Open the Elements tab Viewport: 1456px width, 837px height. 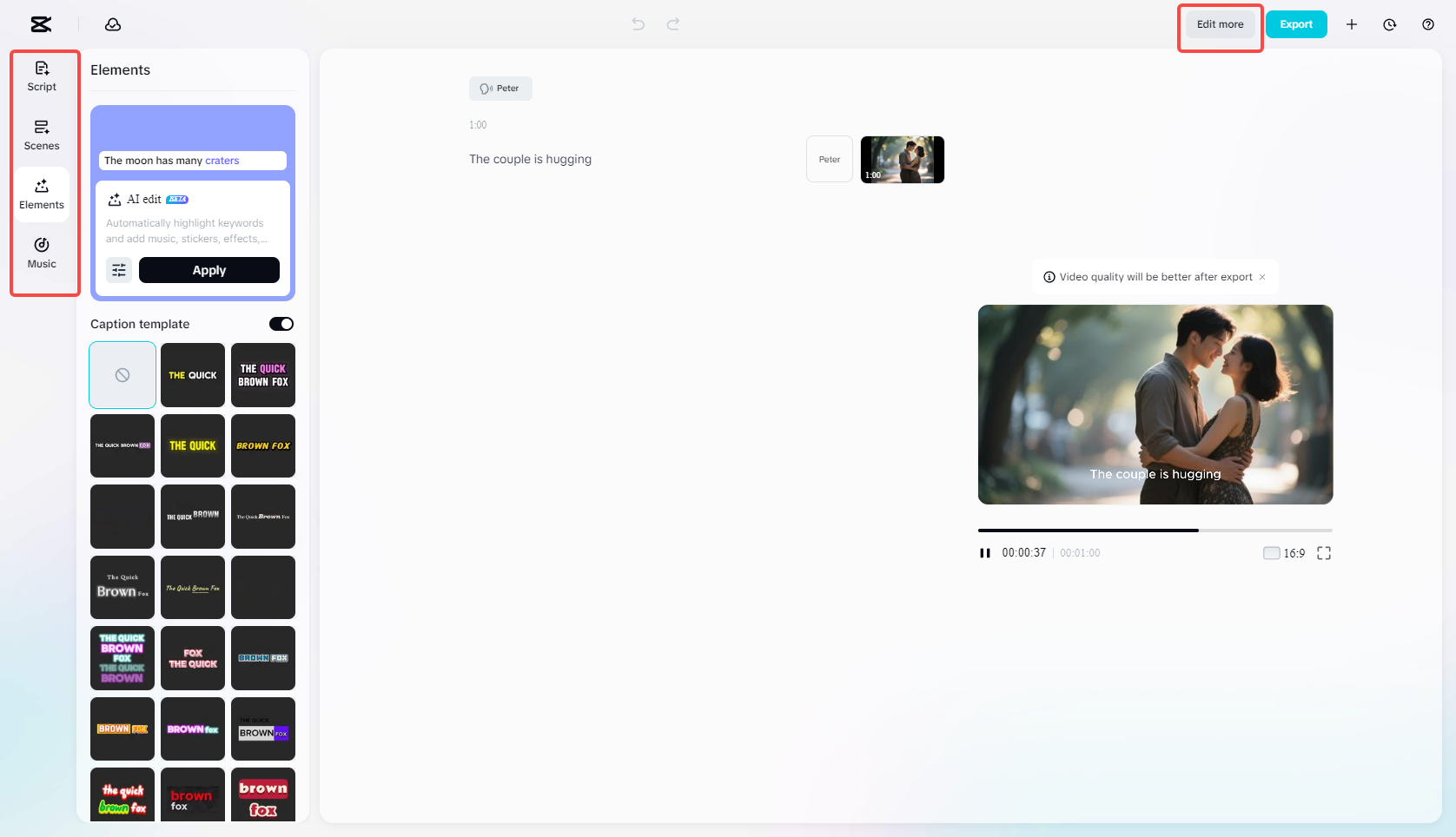coord(42,194)
